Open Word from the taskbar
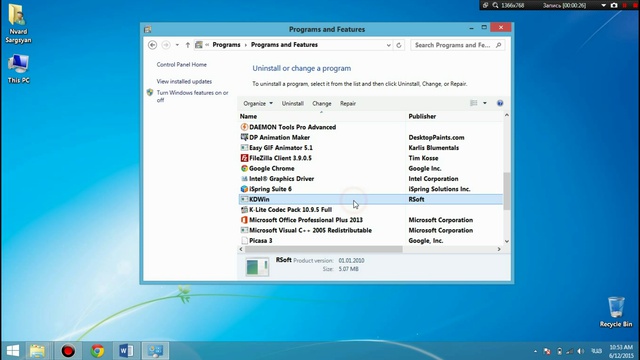Viewport: 640px width, 360px height. click(x=126, y=351)
